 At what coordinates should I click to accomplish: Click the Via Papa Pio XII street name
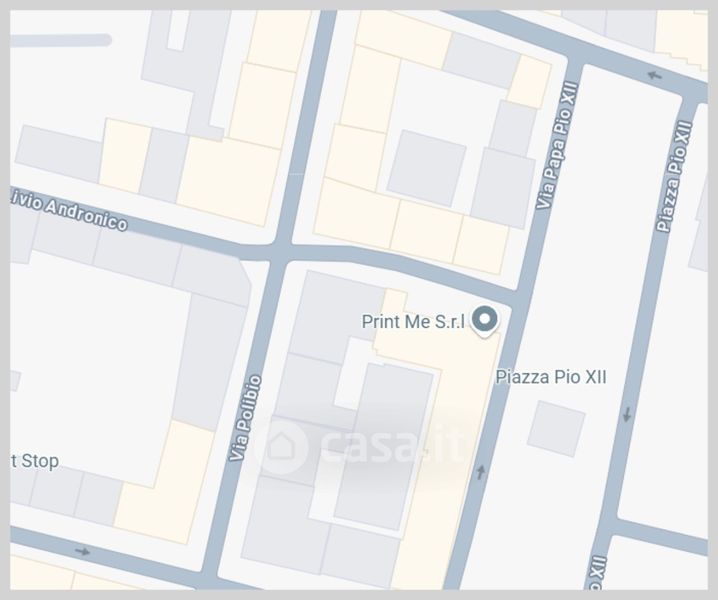pos(557,146)
